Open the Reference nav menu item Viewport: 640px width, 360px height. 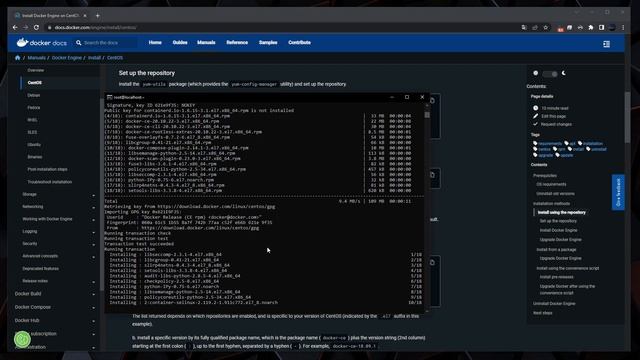pos(237,42)
